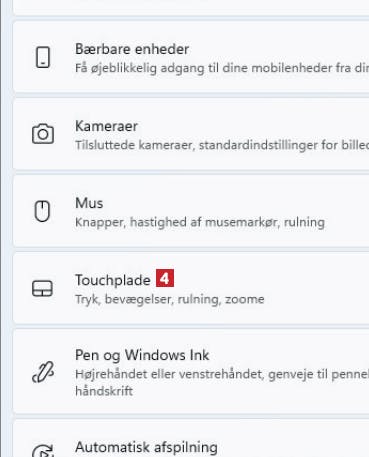Click the touchpad icon beside Touchplade
This screenshot has width=369, height=457.
(x=42, y=288)
